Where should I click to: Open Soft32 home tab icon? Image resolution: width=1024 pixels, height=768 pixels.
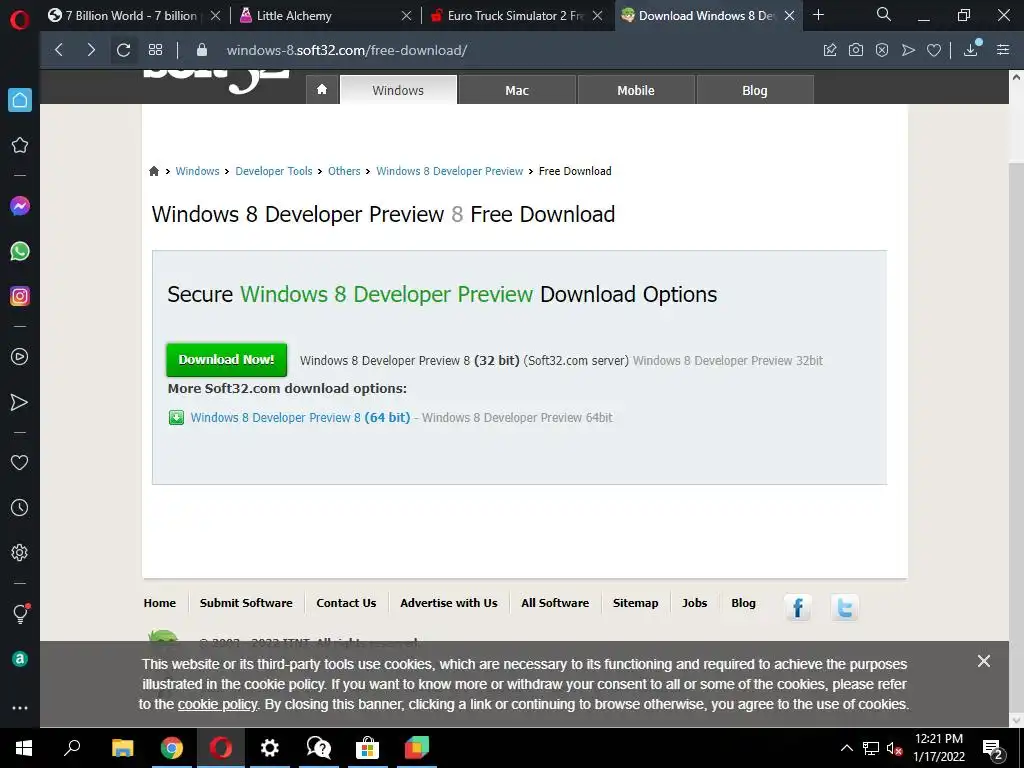point(322,89)
